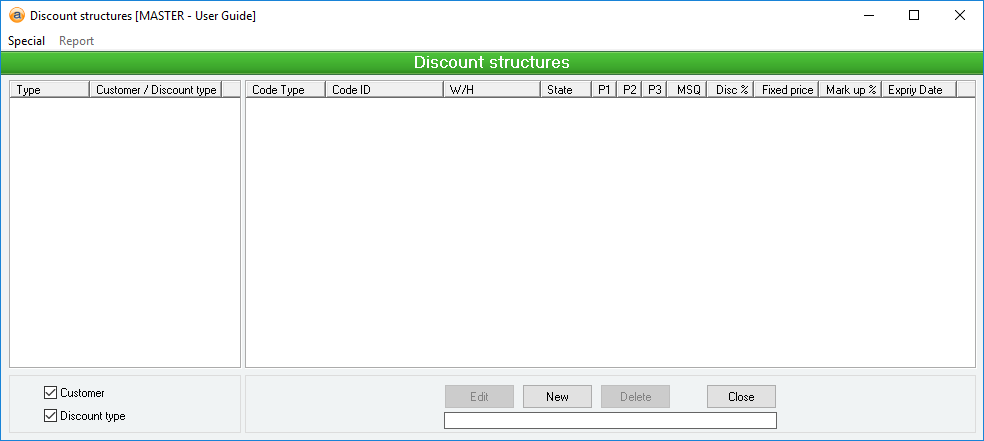Open the Special menu
Screen dimensions: 984x441
27,41
